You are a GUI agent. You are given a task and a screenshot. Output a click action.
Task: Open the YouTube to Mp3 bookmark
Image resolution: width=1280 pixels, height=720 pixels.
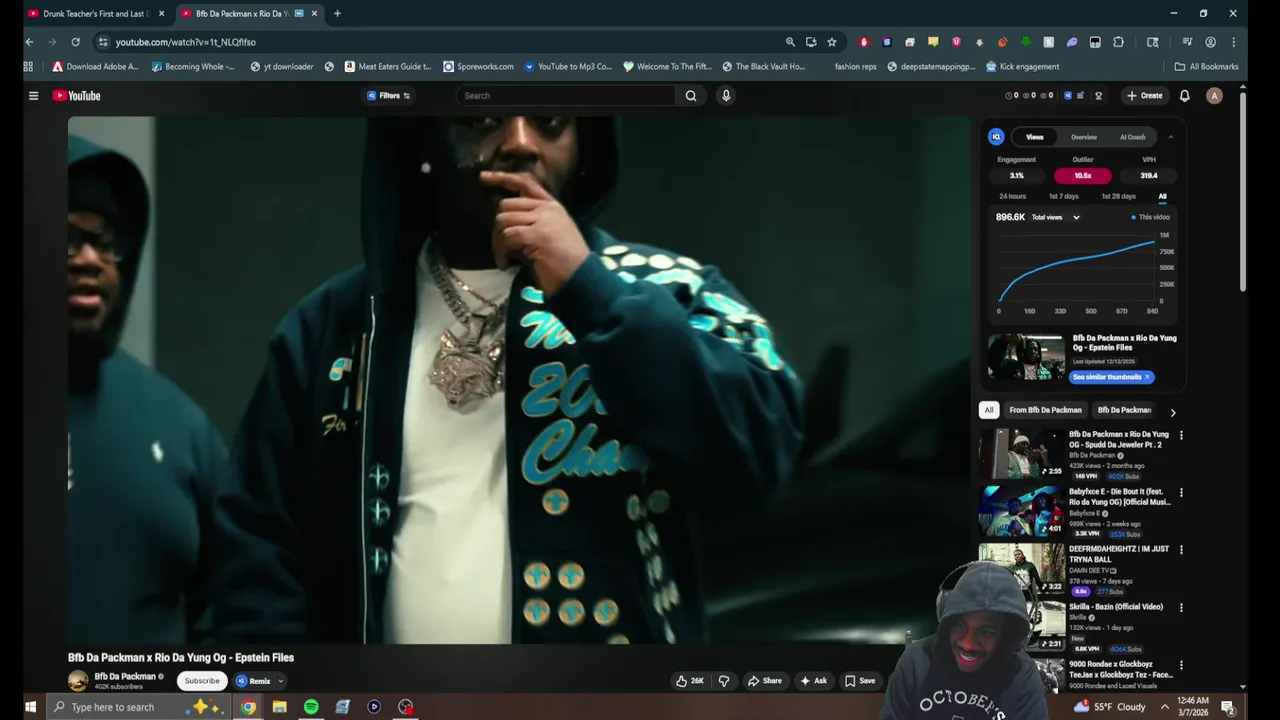click(x=567, y=67)
